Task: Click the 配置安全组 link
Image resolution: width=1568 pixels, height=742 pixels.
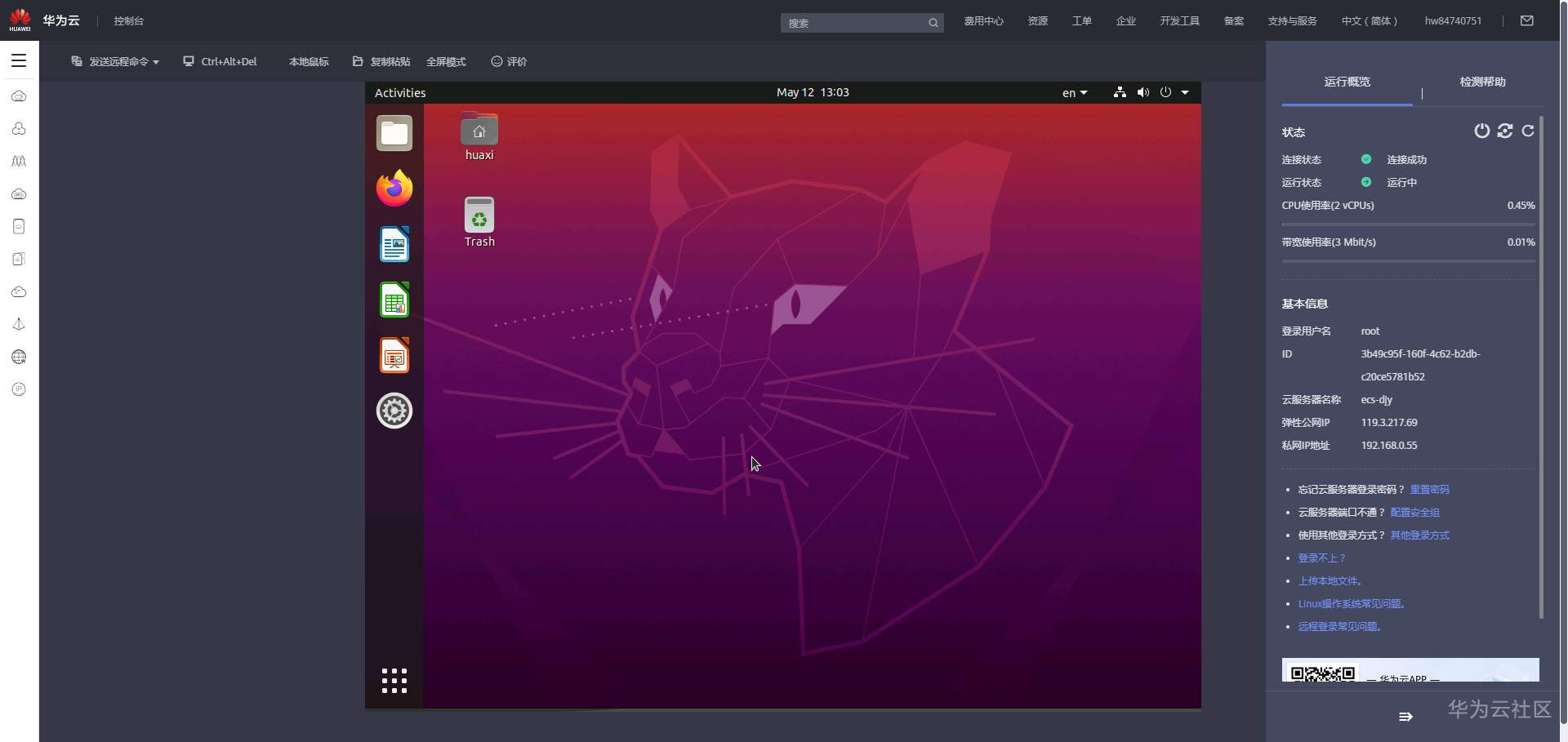Action: (x=1414, y=513)
